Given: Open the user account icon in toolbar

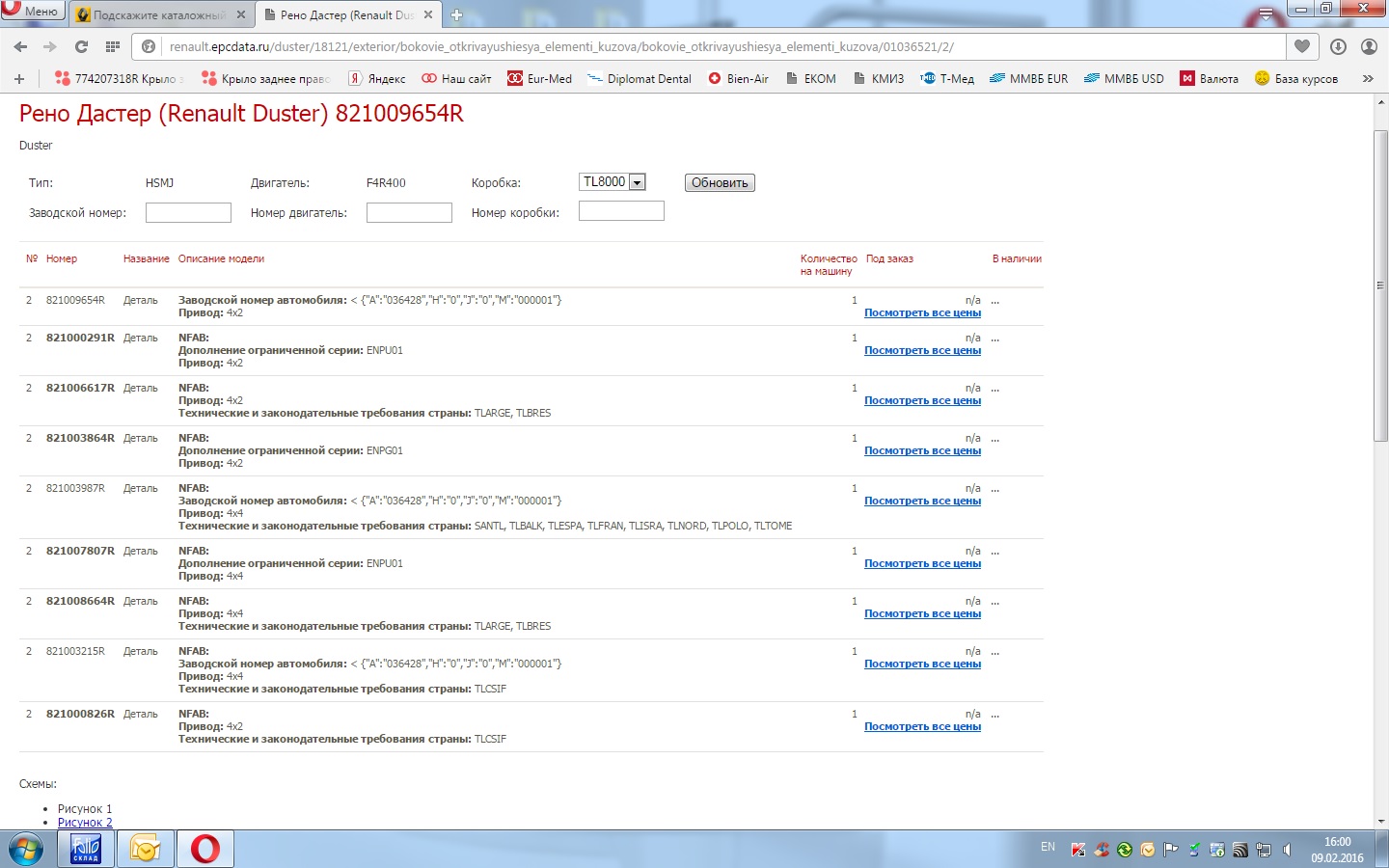Looking at the screenshot, I should point(1369,46).
